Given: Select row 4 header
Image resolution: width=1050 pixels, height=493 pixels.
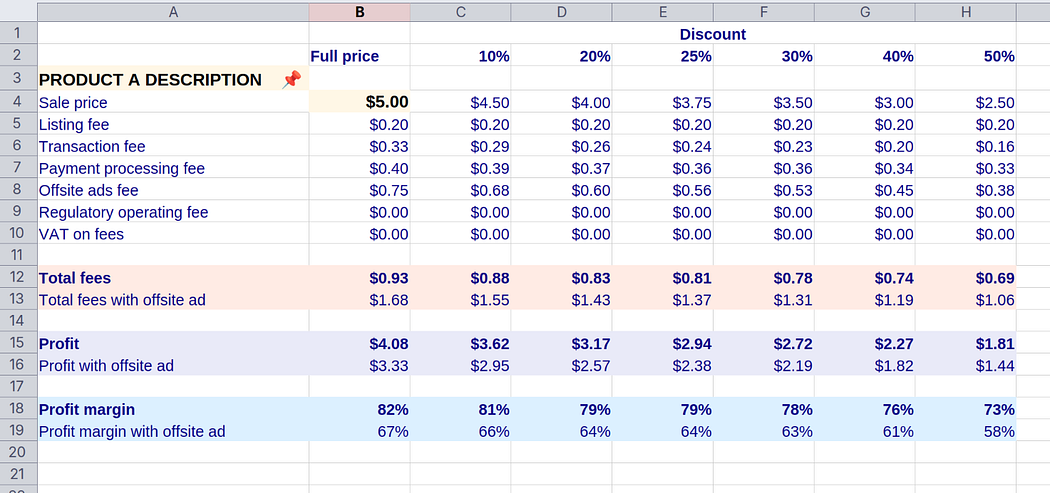Looking at the screenshot, I should (18, 102).
